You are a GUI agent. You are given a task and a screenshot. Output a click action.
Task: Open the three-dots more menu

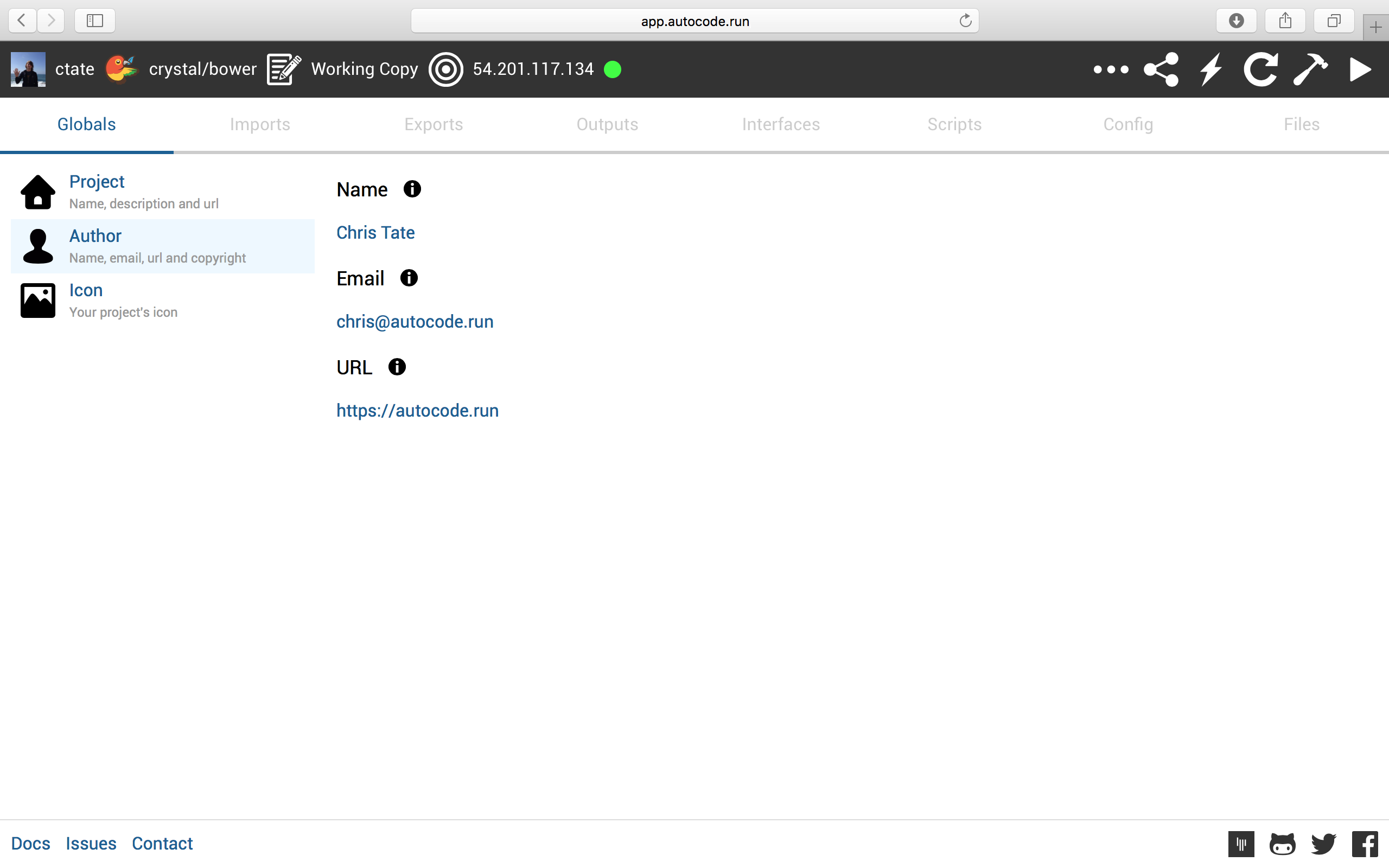(1111, 69)
